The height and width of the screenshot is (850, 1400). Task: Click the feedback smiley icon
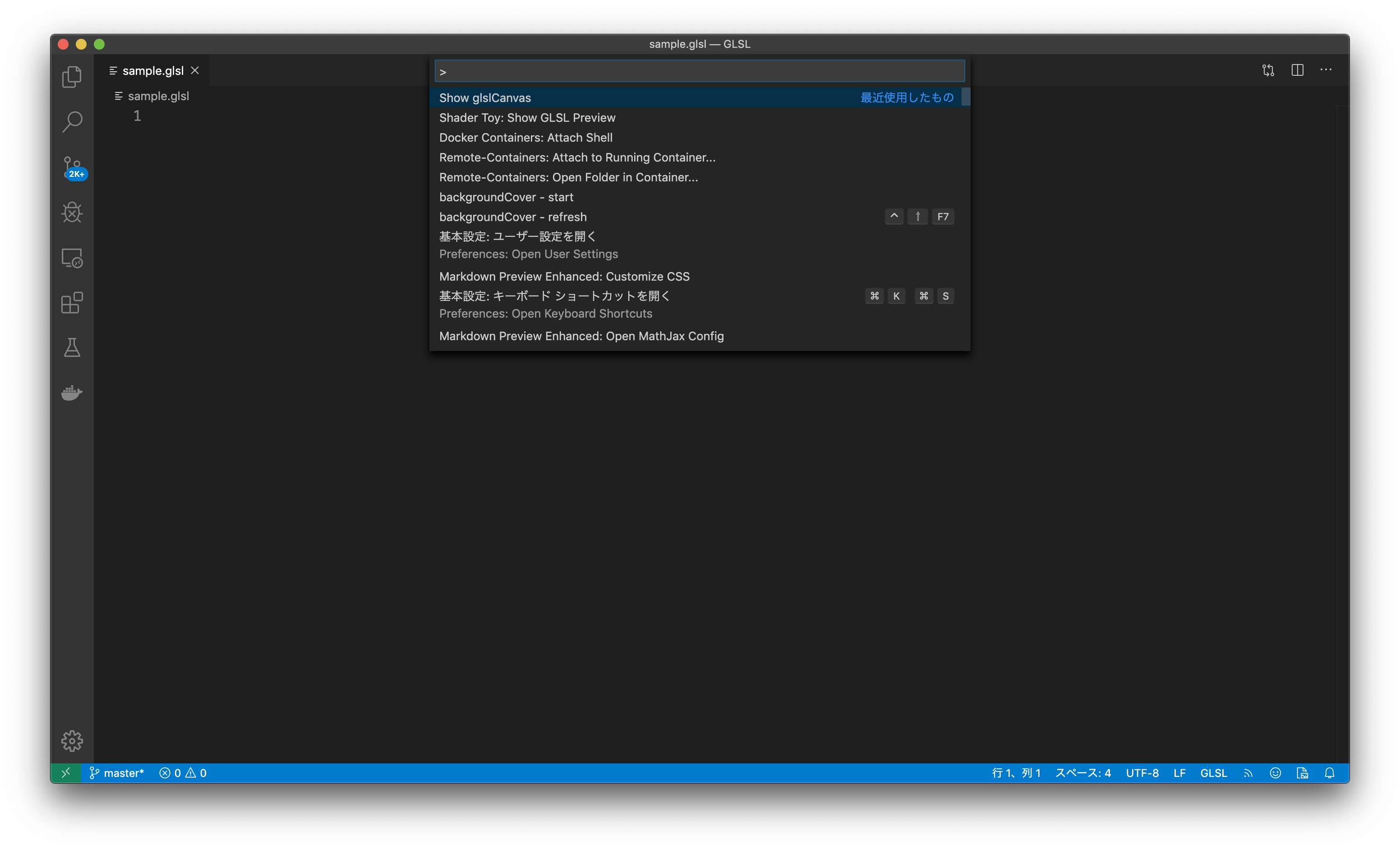[x=1276, y=773]
